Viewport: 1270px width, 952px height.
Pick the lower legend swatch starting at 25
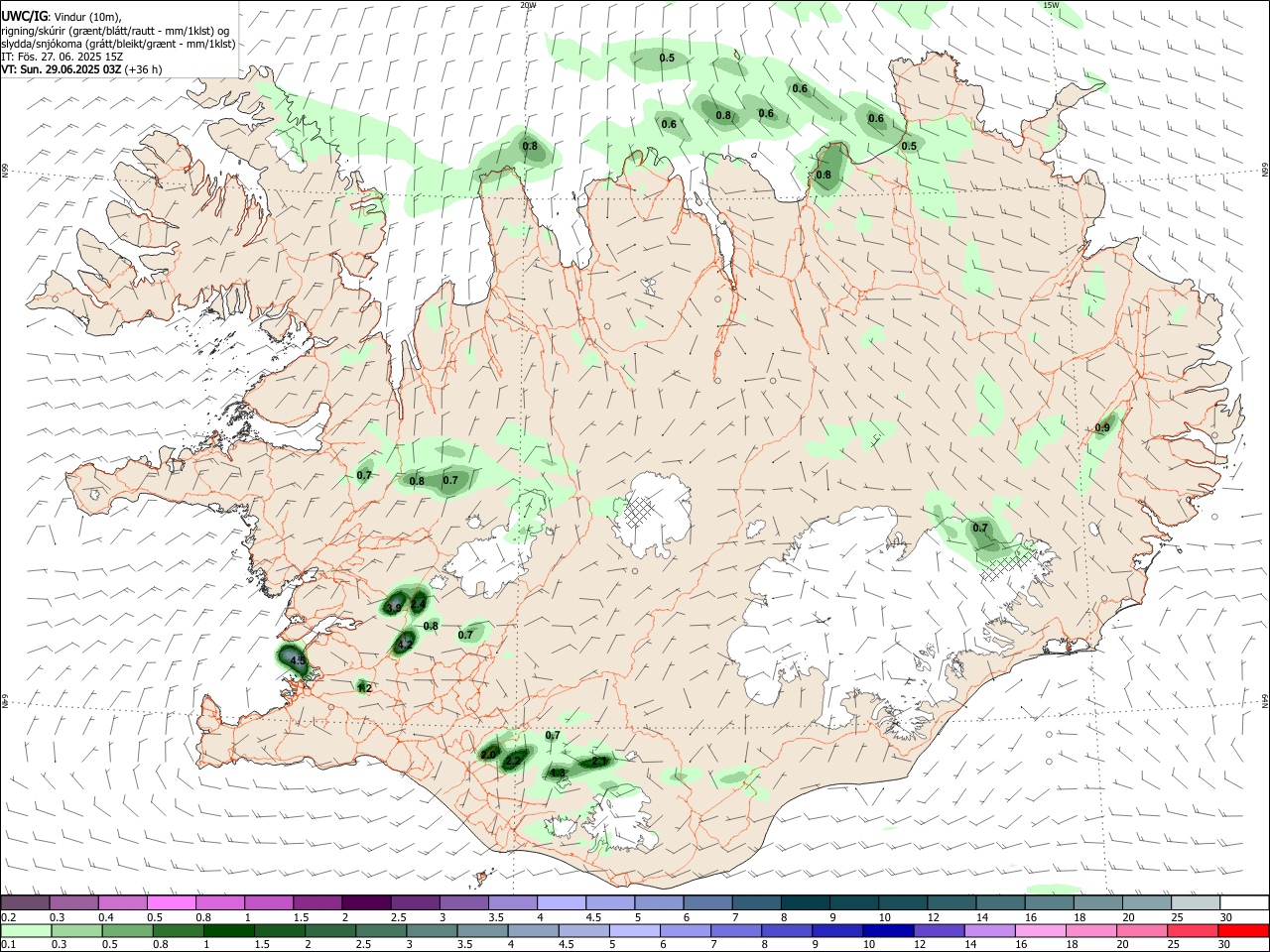click(x=1194, y=931)
